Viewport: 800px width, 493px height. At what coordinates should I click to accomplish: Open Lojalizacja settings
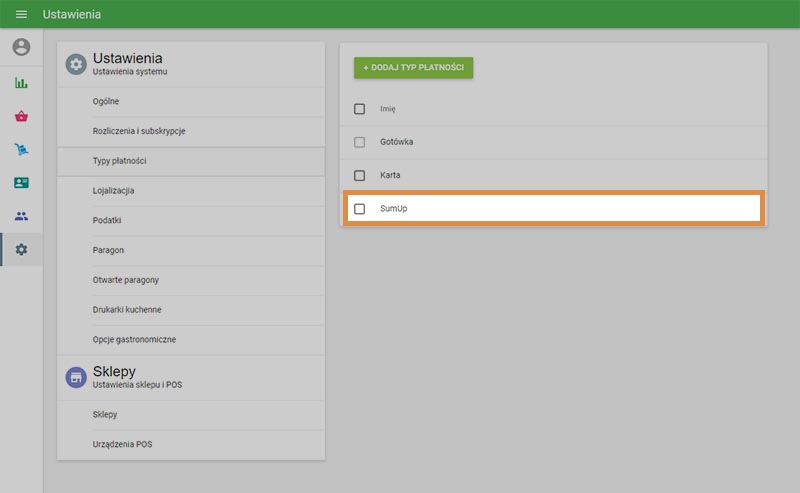click(x=113, y=190)
